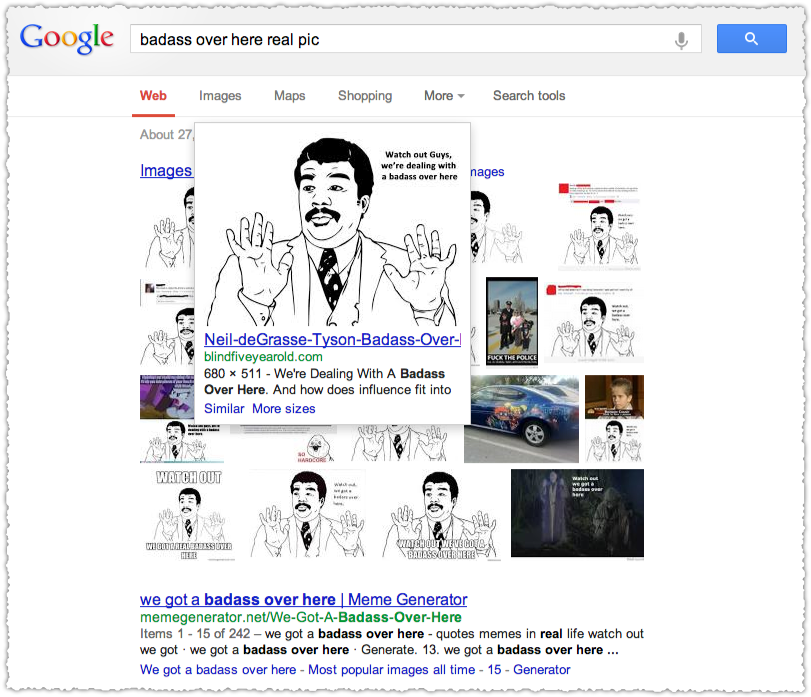This screenshot has height=697, width=811.
Task: Open the child photo with meme thumbnail
Action: click(614, 419)
